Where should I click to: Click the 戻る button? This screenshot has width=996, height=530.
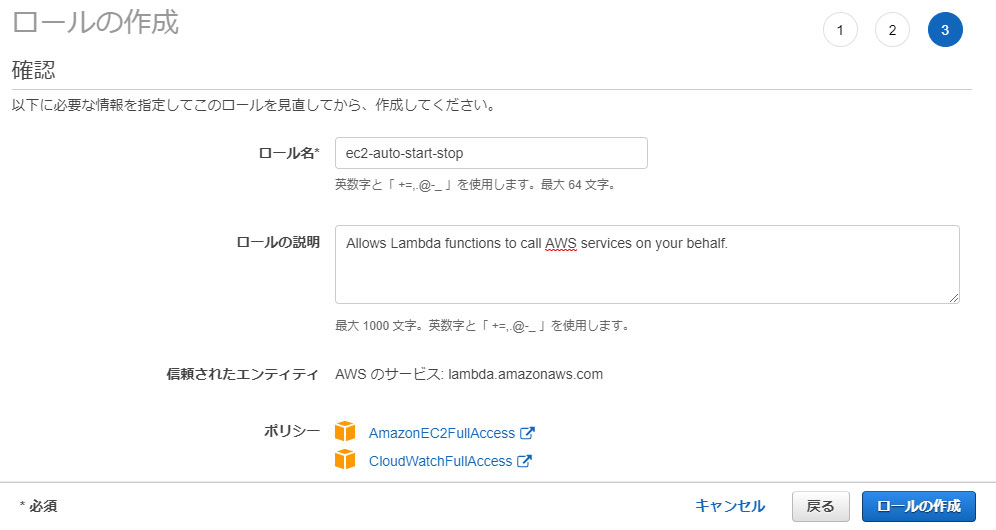pos(820,506)
